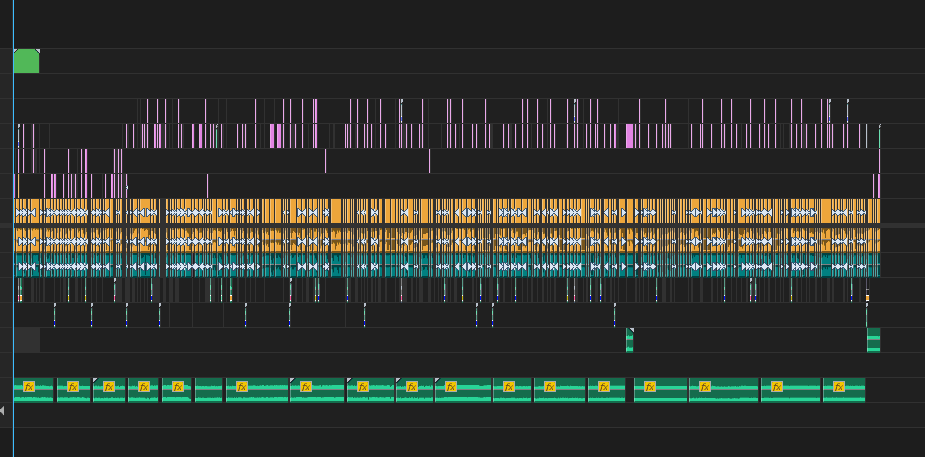Click the fx badge on second music clip
The image size is (925, 457).
tap(73, 387)
